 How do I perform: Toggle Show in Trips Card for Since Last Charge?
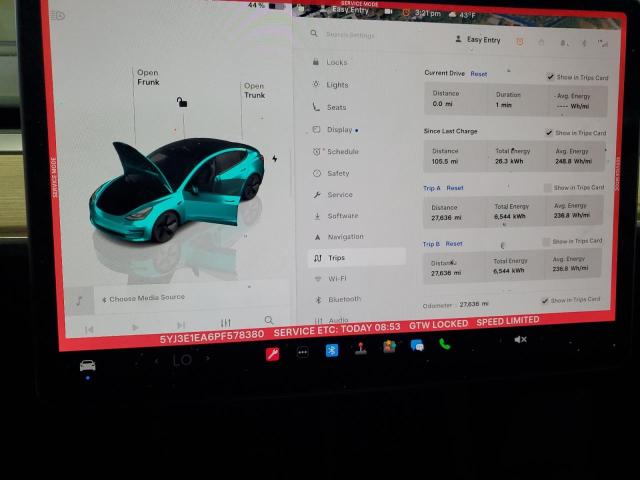(x=549, y=132)
